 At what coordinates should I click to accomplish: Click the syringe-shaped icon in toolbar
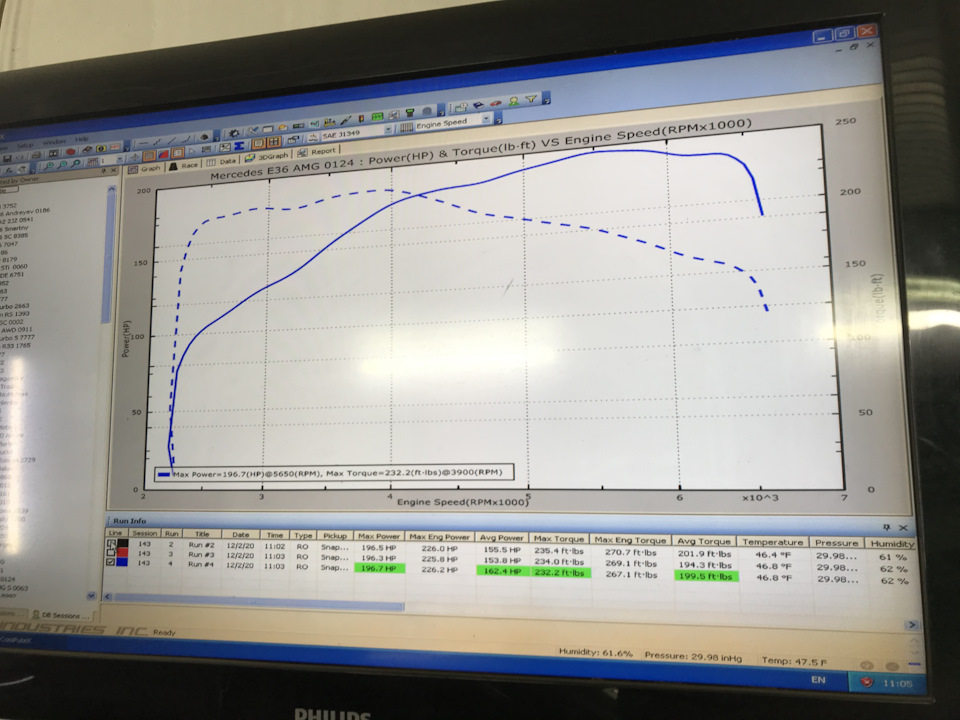pos(345,120)
